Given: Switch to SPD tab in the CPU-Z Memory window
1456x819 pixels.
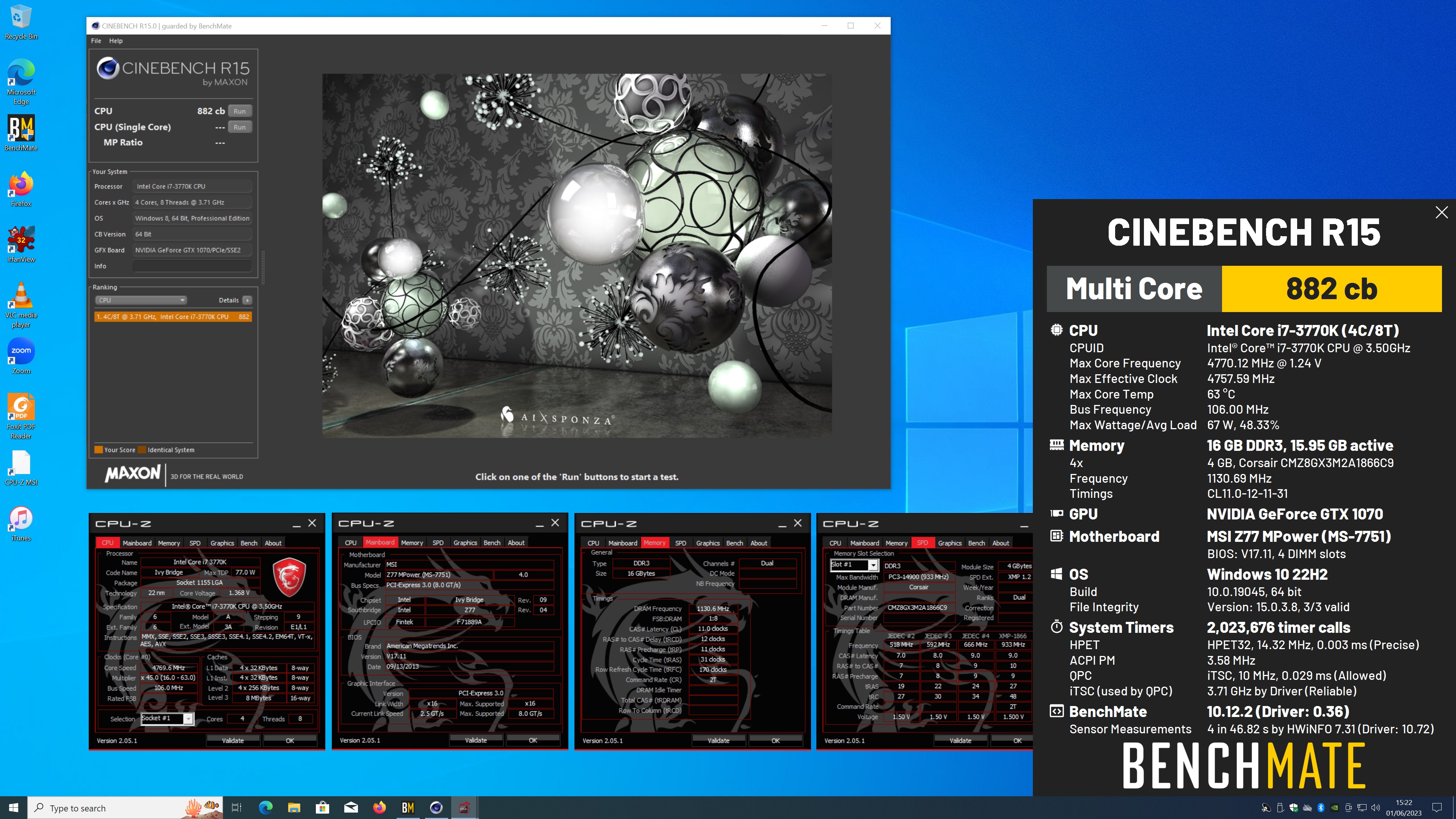Looking at the screenshot, I should (x=681, y=543).
